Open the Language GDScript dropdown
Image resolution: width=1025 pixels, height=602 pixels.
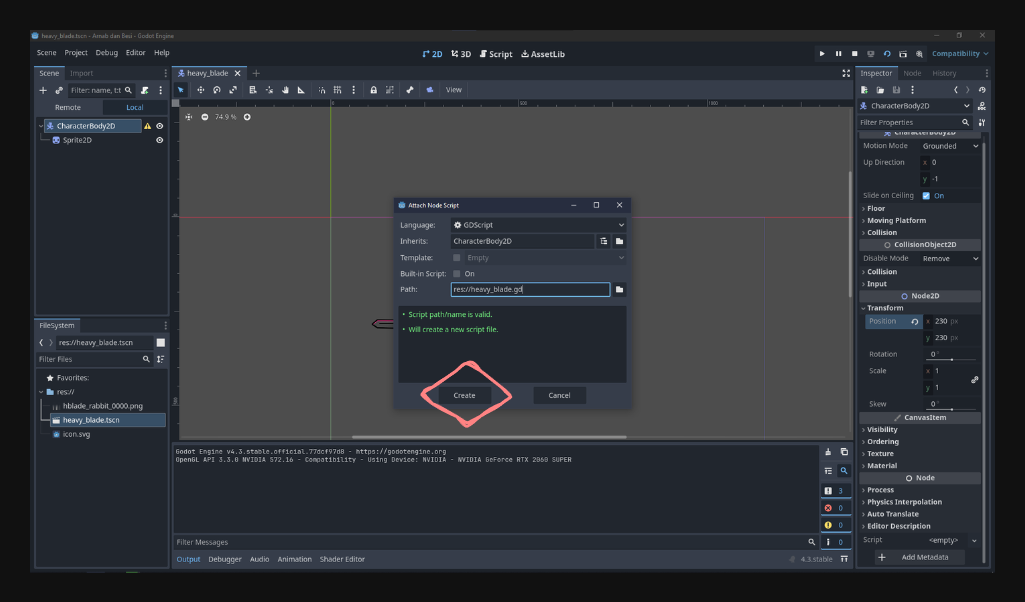click(537, 225)
